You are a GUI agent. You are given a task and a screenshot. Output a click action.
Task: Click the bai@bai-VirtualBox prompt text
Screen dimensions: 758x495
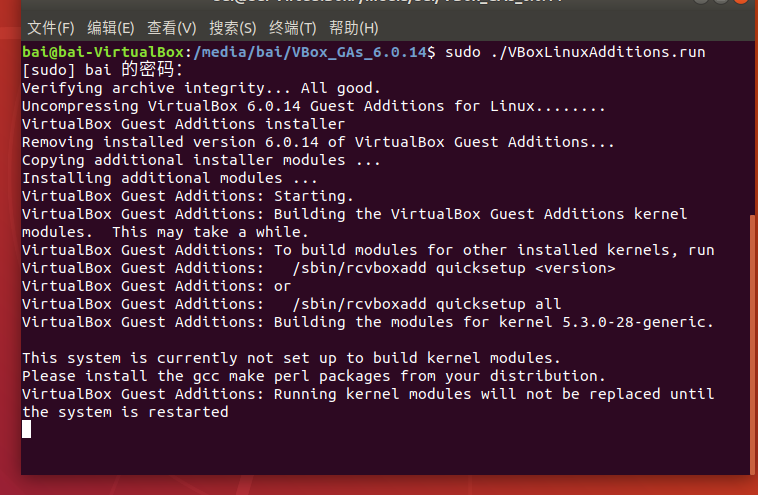point(103,52)
